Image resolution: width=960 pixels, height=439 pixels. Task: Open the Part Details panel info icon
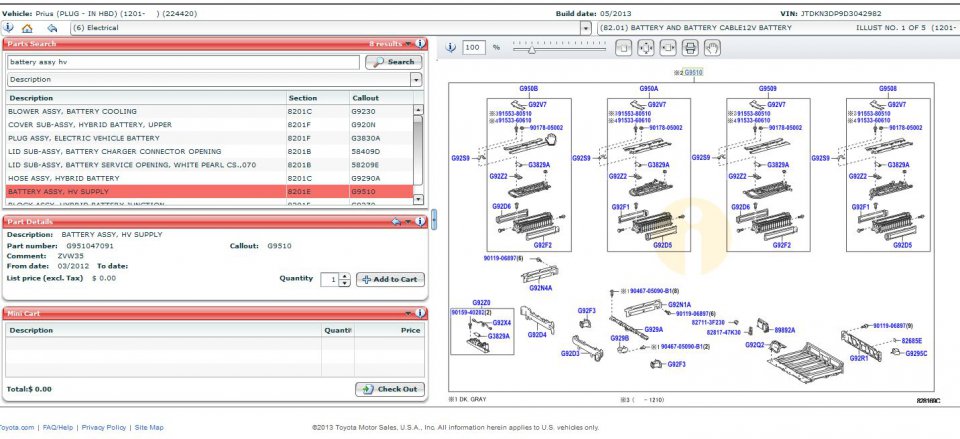(x=420, y=222)
